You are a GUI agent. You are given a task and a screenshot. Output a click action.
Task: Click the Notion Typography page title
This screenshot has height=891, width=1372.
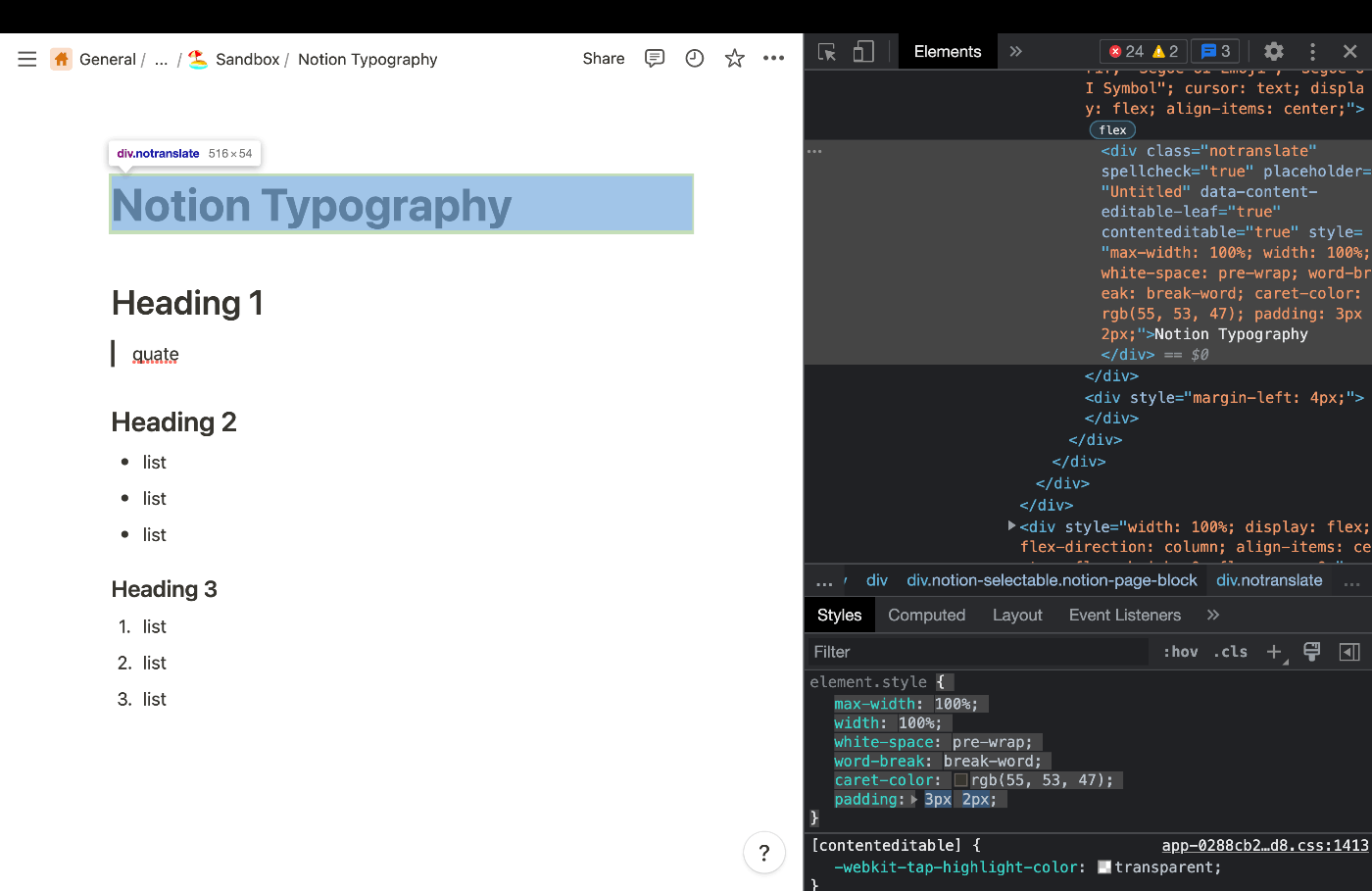401,204
